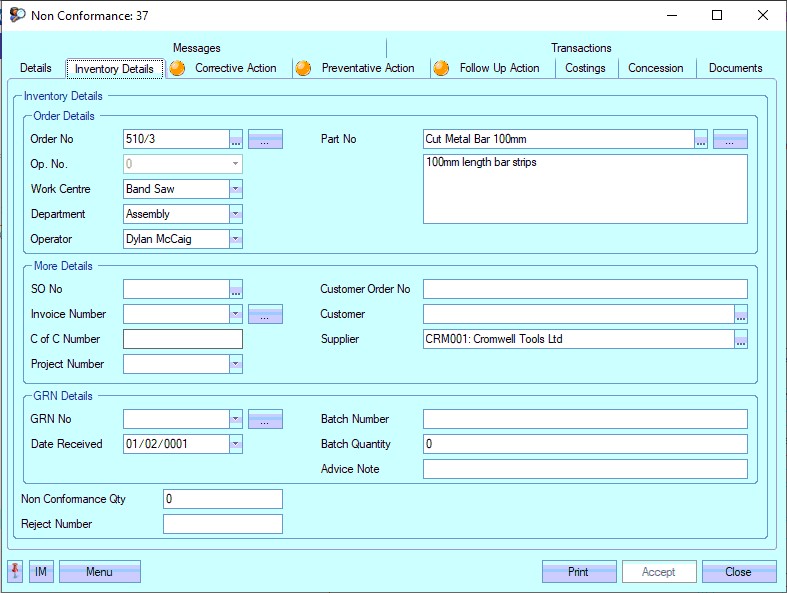This screenshot has width=787, height=593.
Task: Click the Menu button
Action: point(99,572)
